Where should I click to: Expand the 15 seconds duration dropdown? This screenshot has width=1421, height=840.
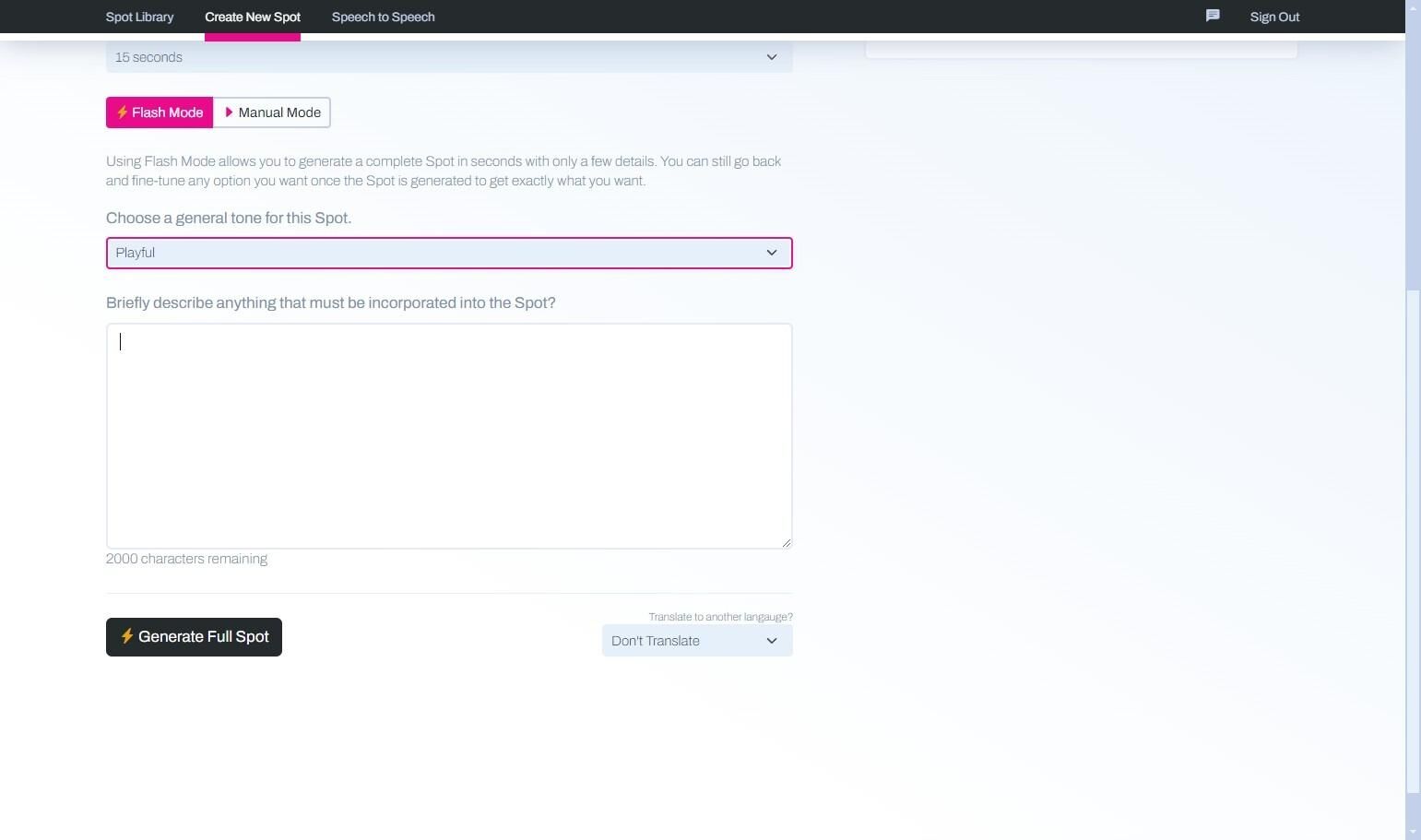pyautogui.click(x=448, y=57)
